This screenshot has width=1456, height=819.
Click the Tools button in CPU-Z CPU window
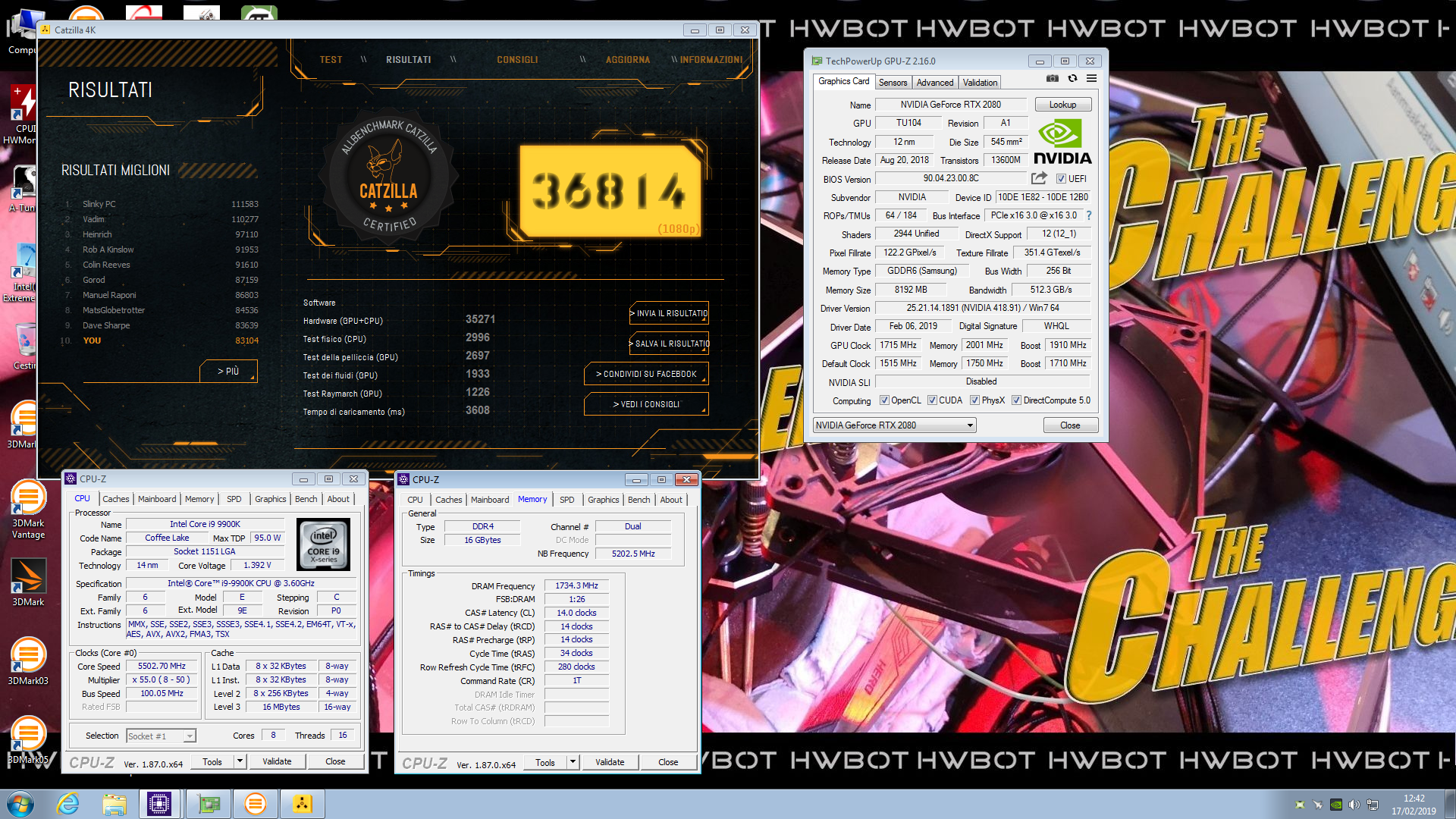tap(212, 761)
